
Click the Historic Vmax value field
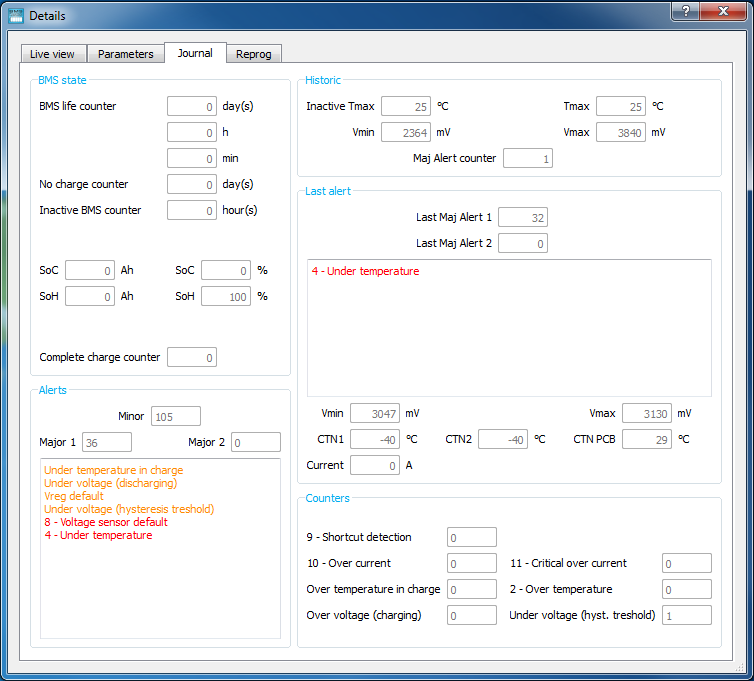621,132
